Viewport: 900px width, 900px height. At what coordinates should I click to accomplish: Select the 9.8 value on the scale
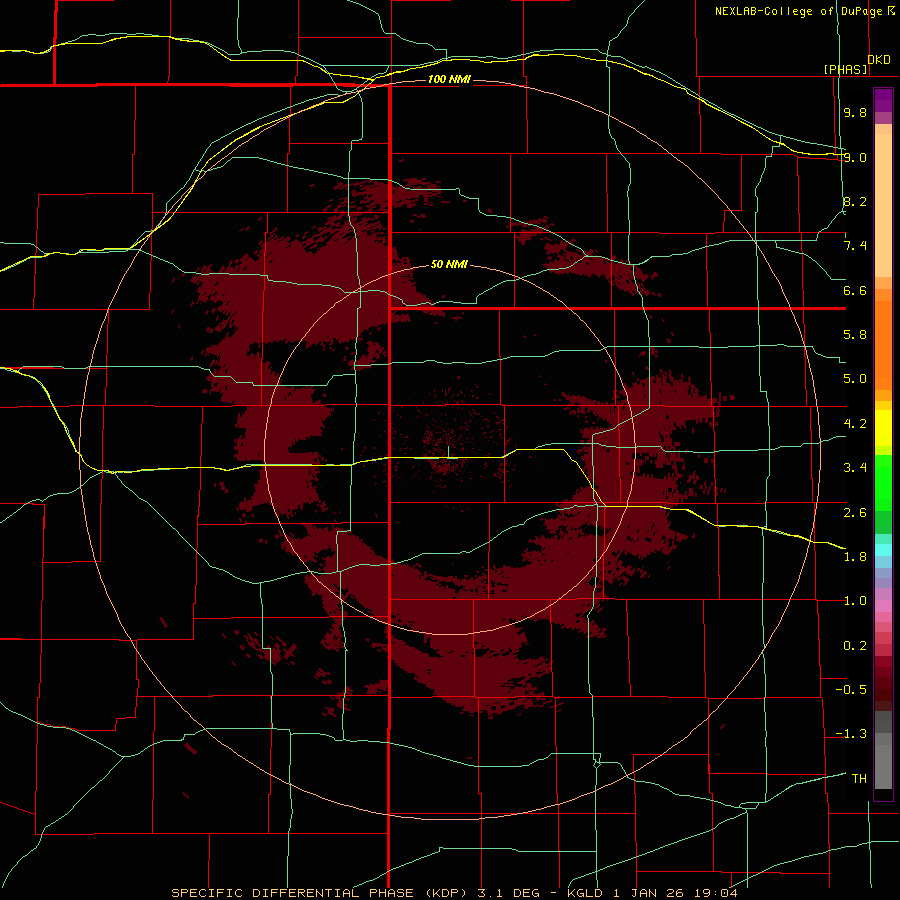855,112
